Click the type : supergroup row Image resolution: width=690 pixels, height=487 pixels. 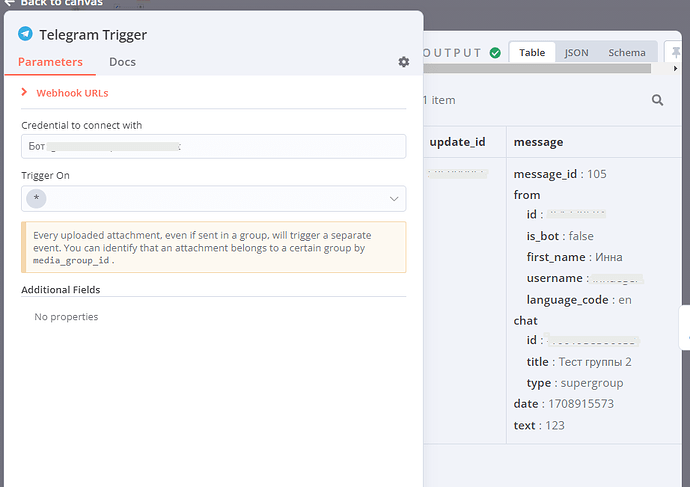(x=575, y=383)
